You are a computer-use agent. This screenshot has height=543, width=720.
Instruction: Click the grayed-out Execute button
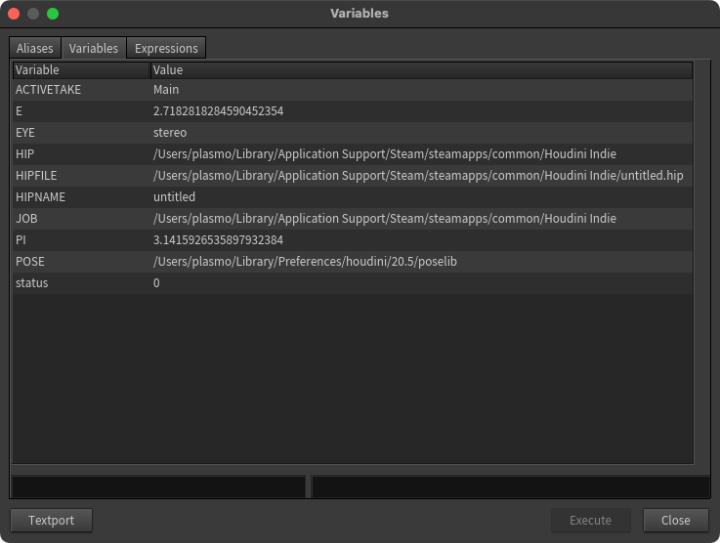[590, 520]
